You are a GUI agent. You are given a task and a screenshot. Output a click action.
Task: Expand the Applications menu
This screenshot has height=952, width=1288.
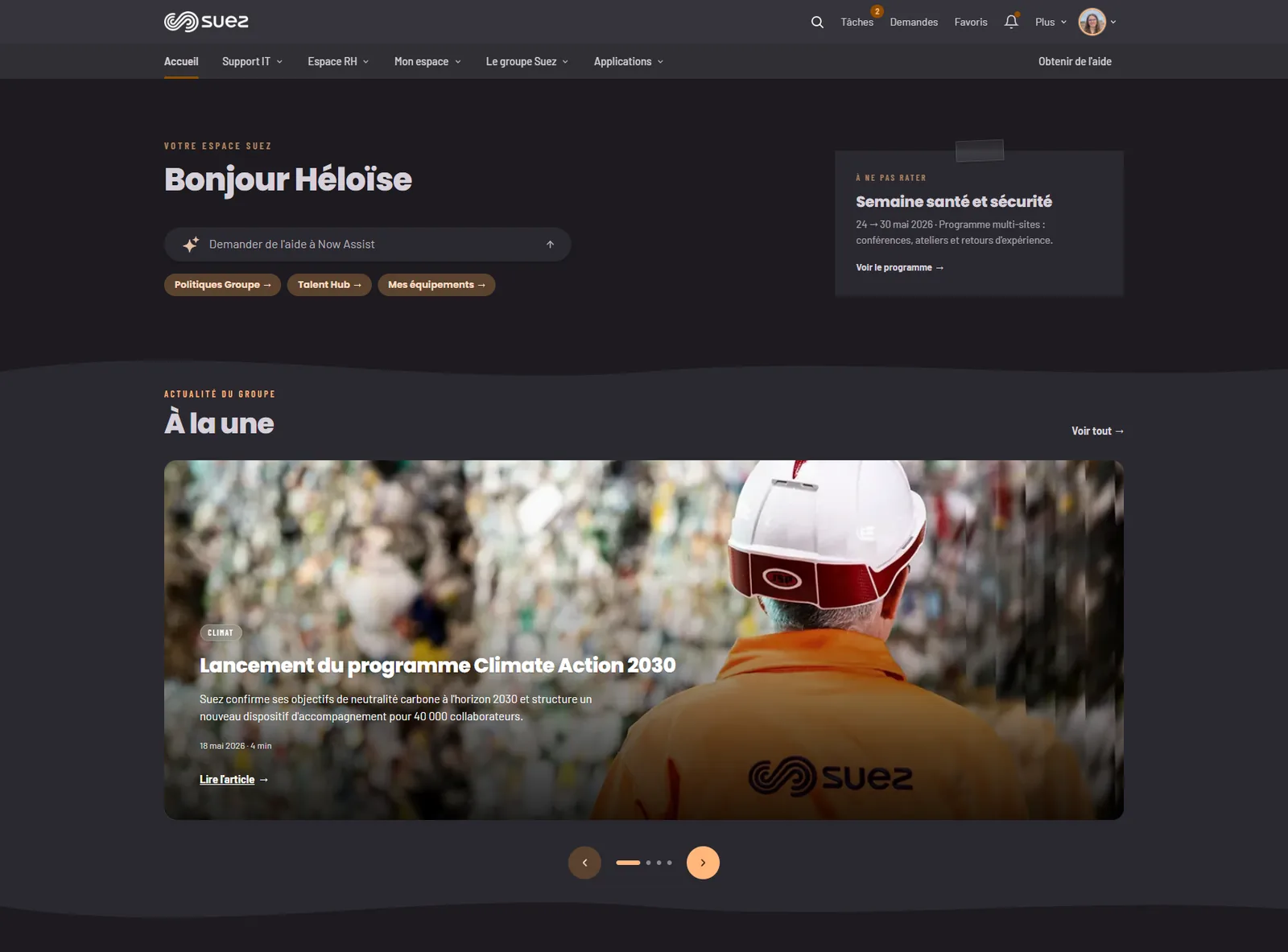pyautogui.click(x=629, y=61)
